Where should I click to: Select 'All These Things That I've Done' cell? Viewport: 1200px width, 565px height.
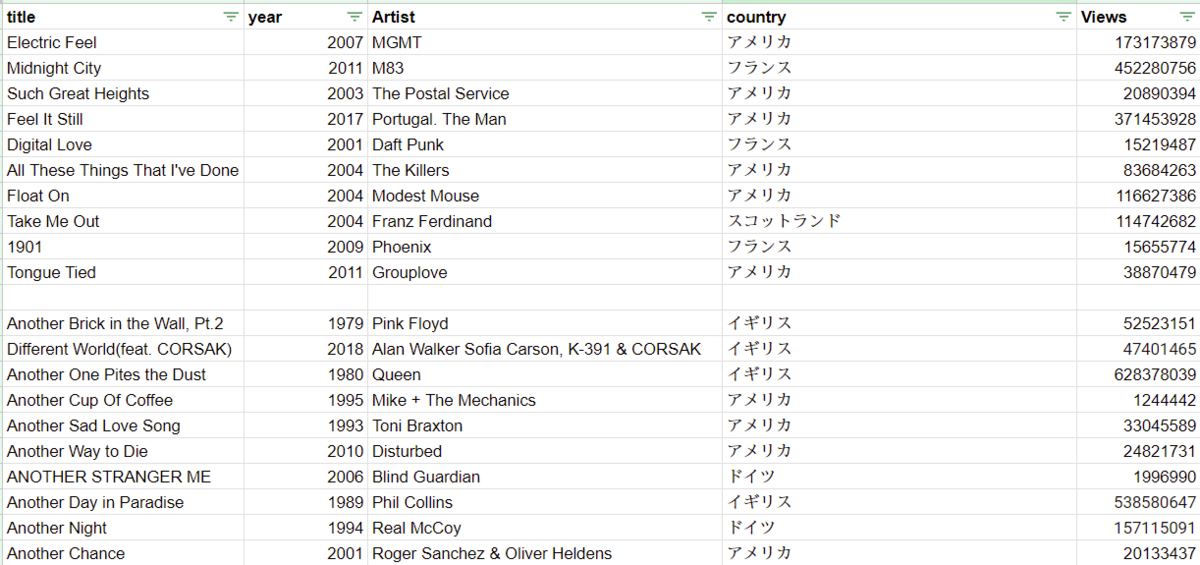[x=123, y=170]
